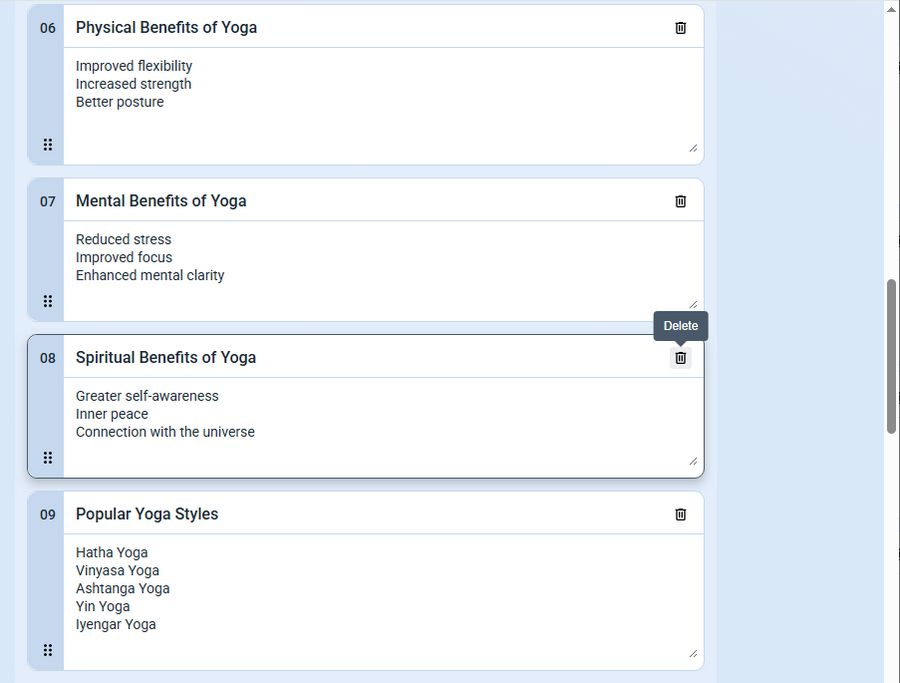Click trash icon for Spiritual Benefits slide
Image resolution: width=900 pixels, height=683 pixels.
pos(680,358)
